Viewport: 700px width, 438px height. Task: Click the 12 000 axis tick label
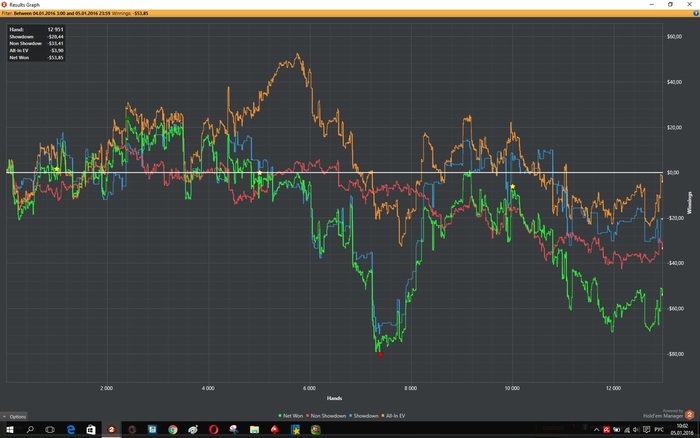click(613, 388)
